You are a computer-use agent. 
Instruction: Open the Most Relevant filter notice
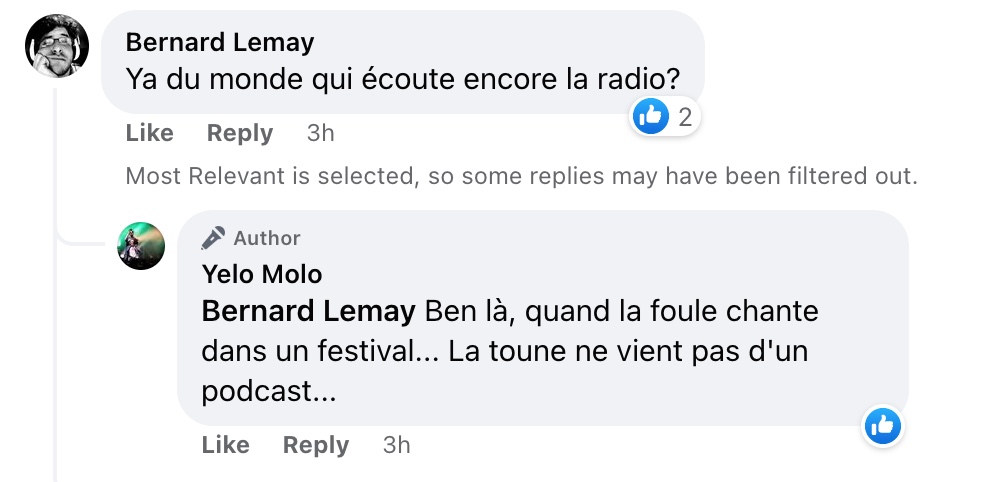click(x=521, y=177)
